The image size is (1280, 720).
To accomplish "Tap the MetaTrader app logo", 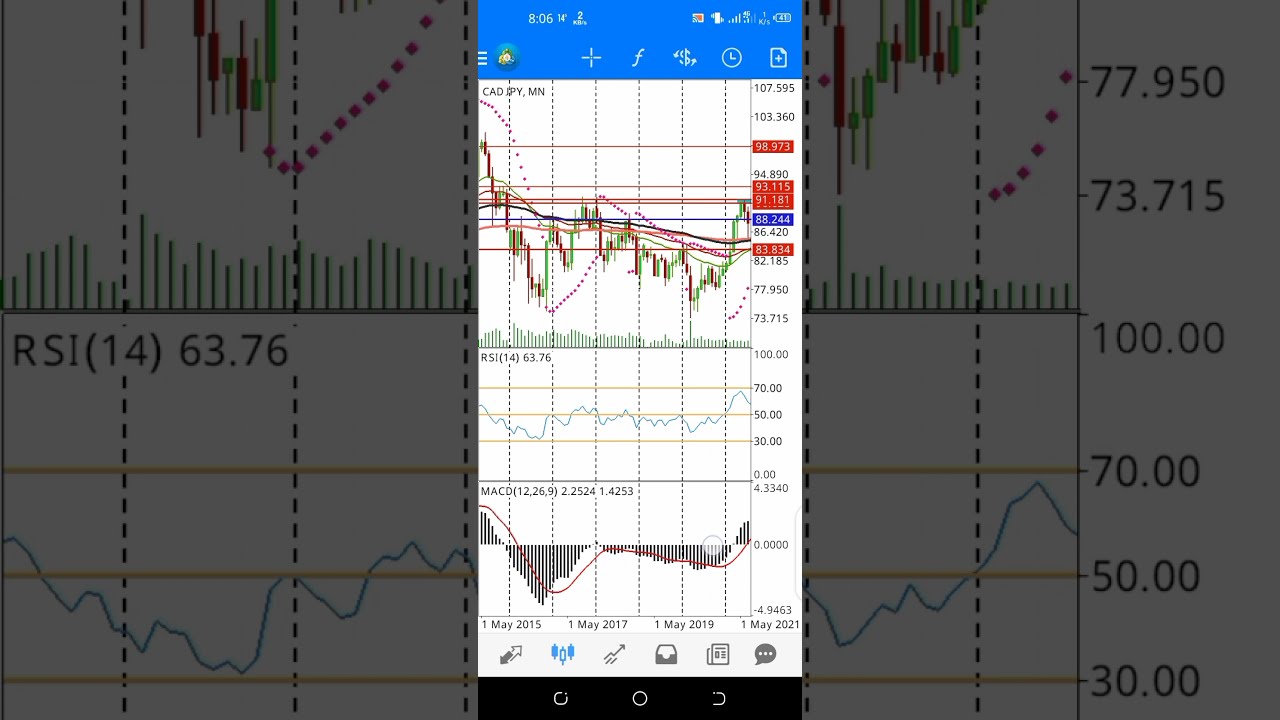I will coord(506,58).
